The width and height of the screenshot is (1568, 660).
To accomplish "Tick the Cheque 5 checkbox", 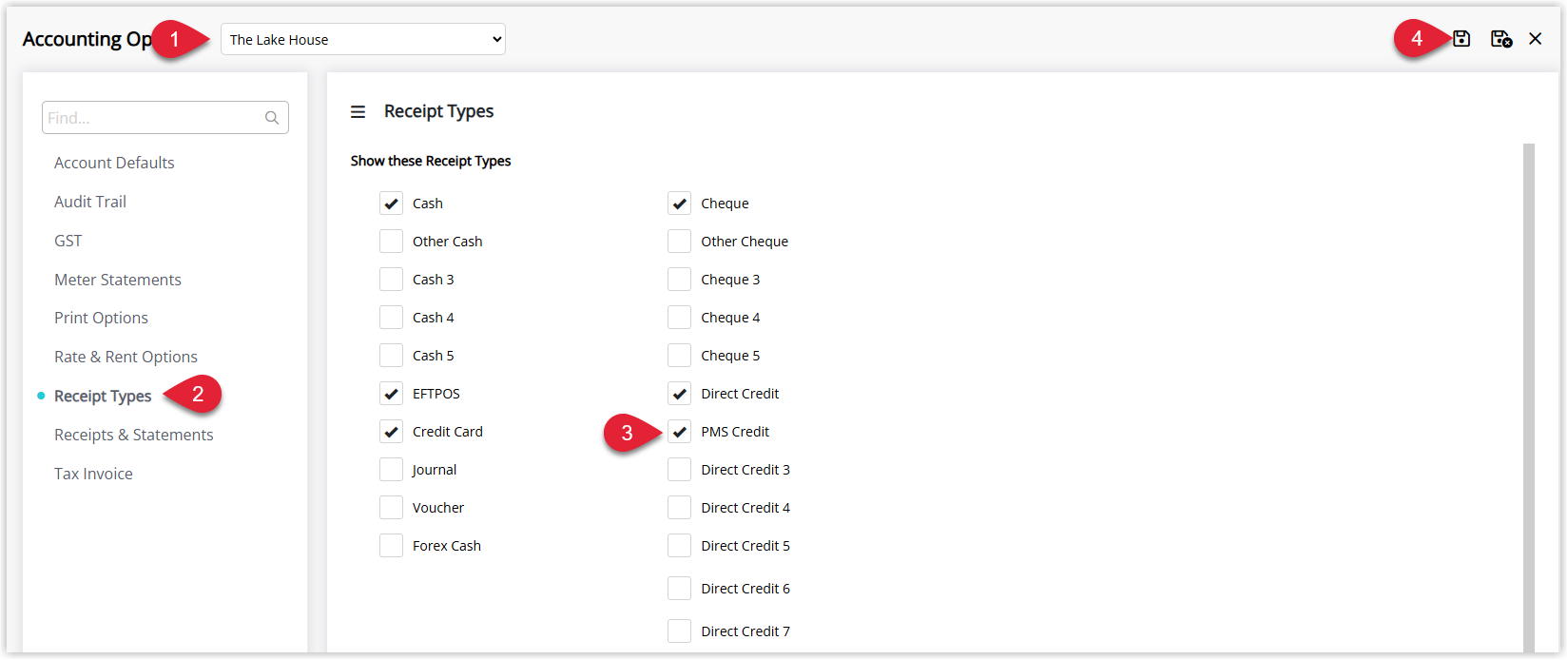I will point(679,356).
